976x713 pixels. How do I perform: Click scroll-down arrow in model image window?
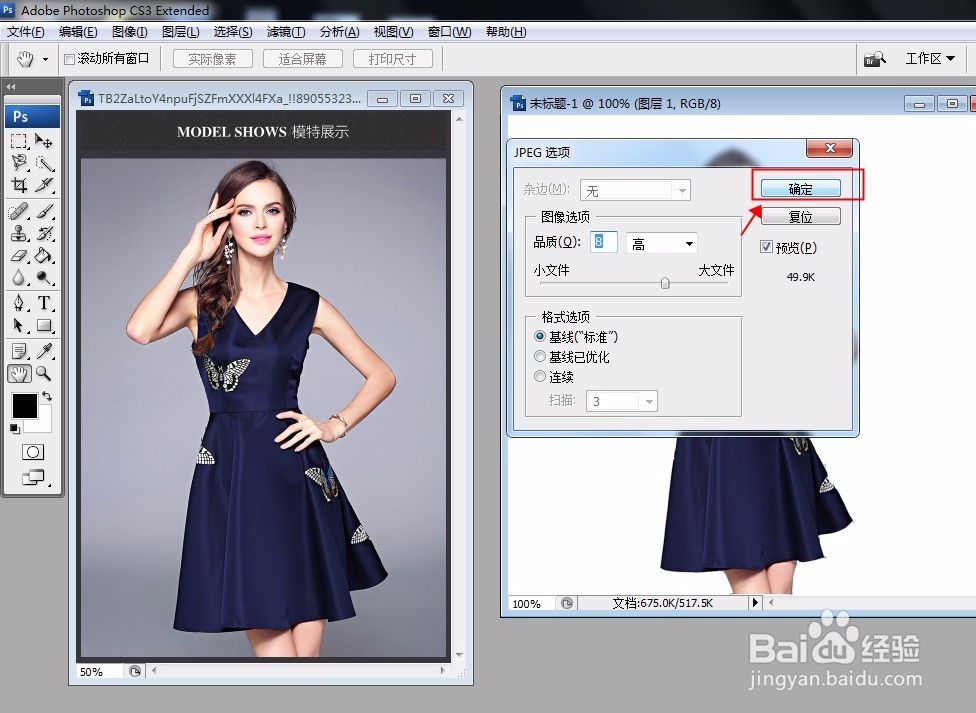459,655
